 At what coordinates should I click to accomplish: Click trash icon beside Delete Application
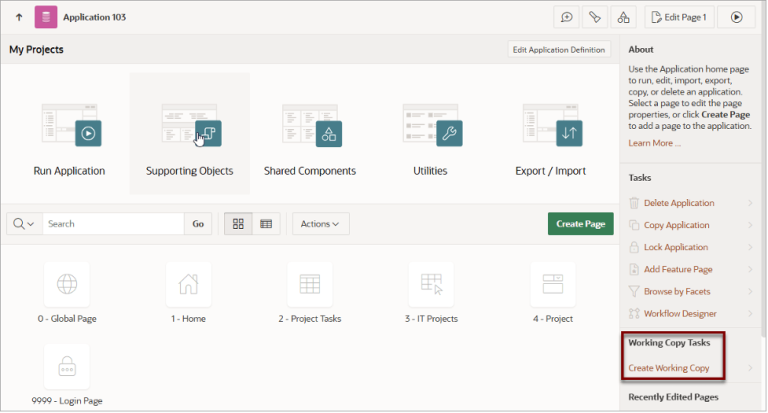click(634, 203)
